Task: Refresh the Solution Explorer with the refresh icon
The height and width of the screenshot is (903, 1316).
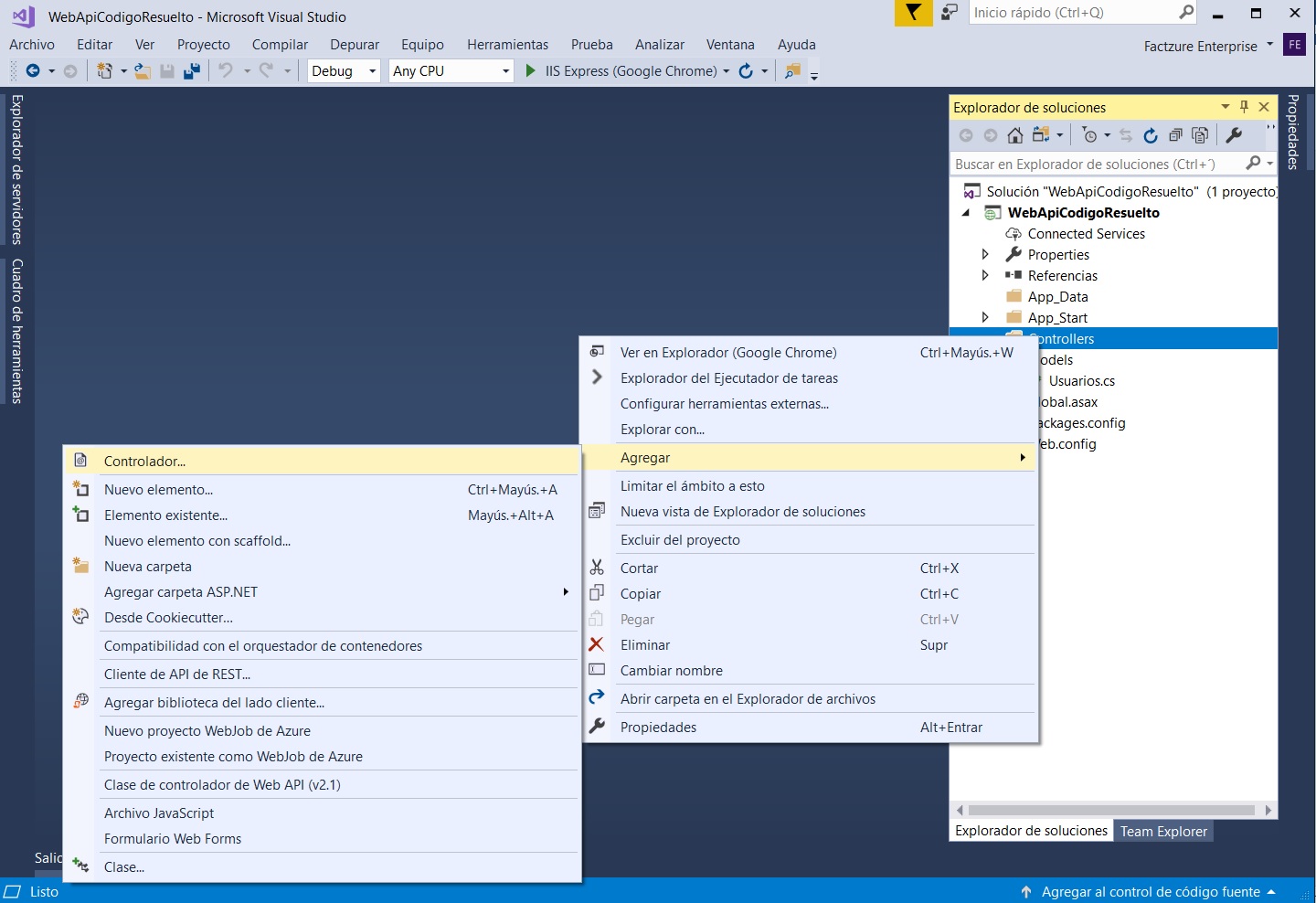Action: [x=1151, y=134]
